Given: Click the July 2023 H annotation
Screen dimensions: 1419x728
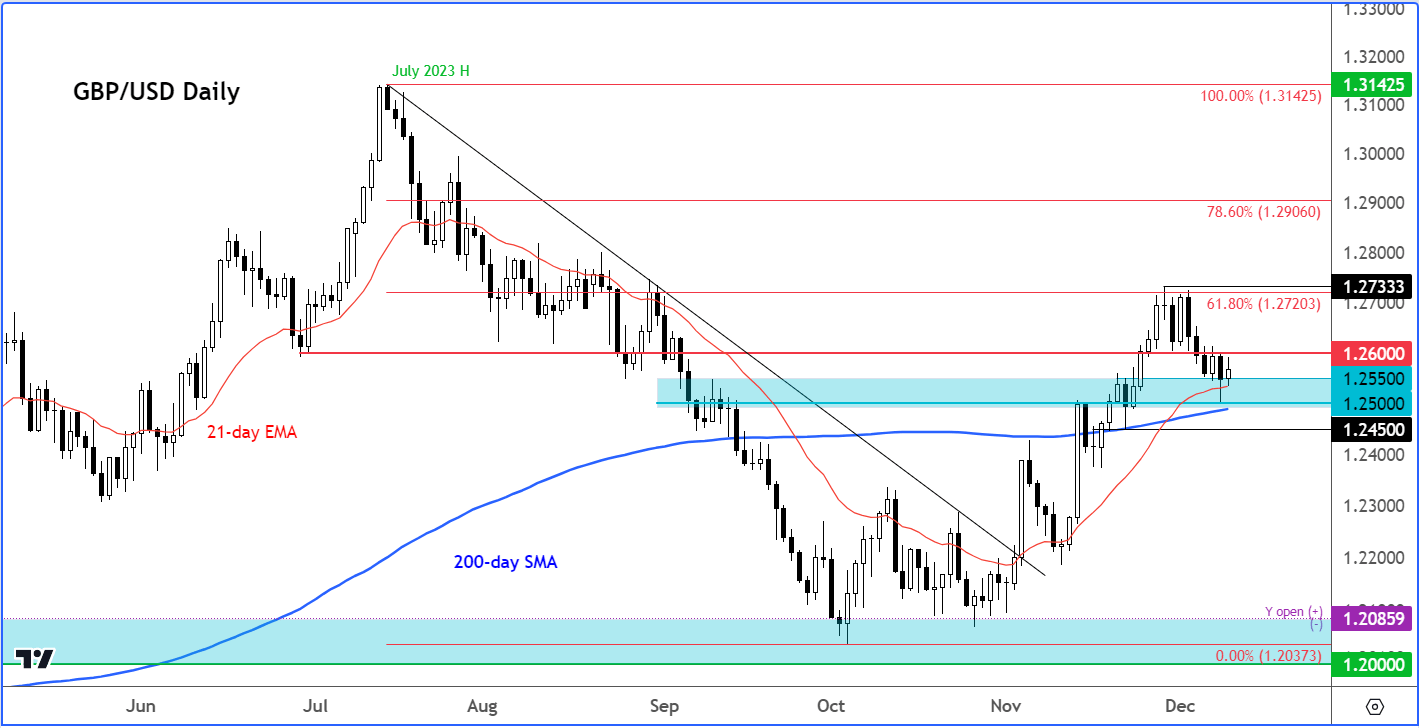Looking at the screenshot, I should [430, 71].
